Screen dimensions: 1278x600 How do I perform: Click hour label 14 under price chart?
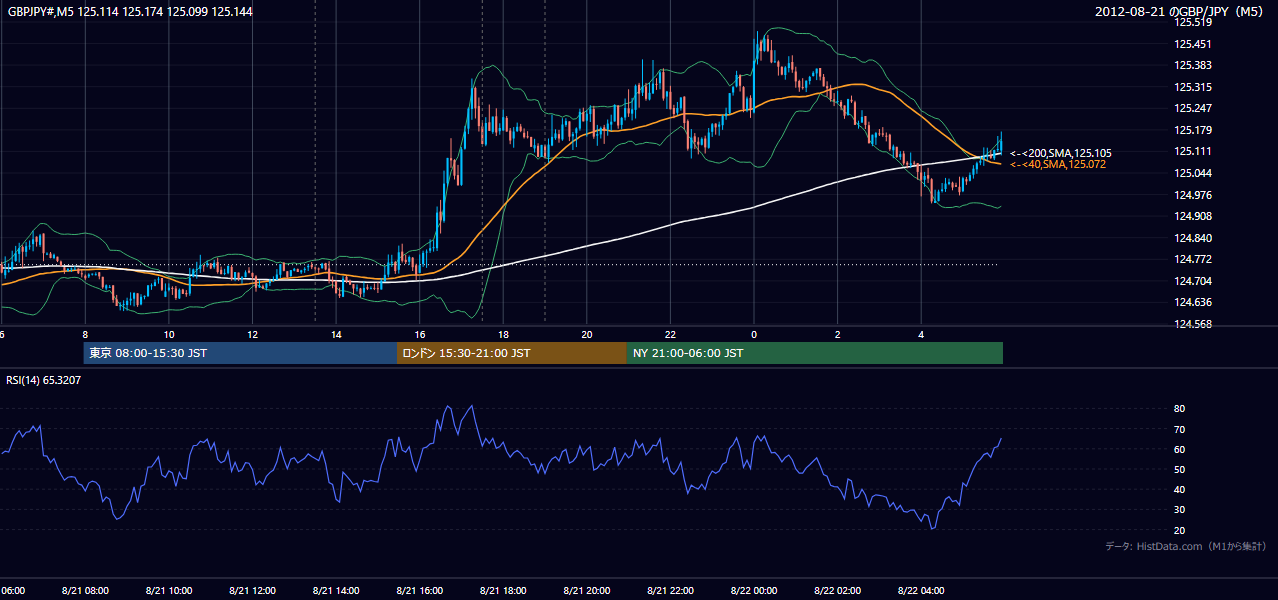pyautogui.click(x=336, y=335)
